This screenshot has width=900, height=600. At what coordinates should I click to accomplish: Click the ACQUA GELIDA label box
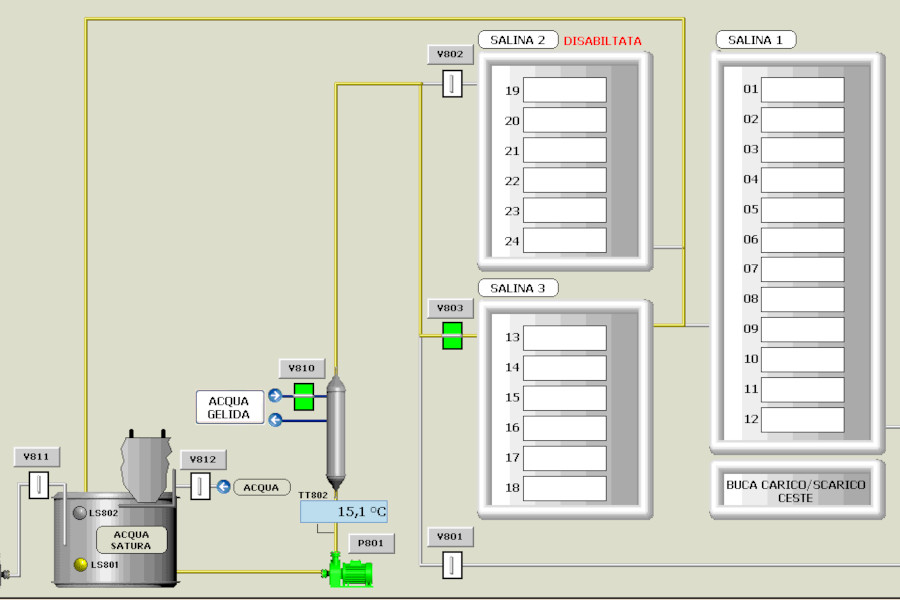click(229, 408)
